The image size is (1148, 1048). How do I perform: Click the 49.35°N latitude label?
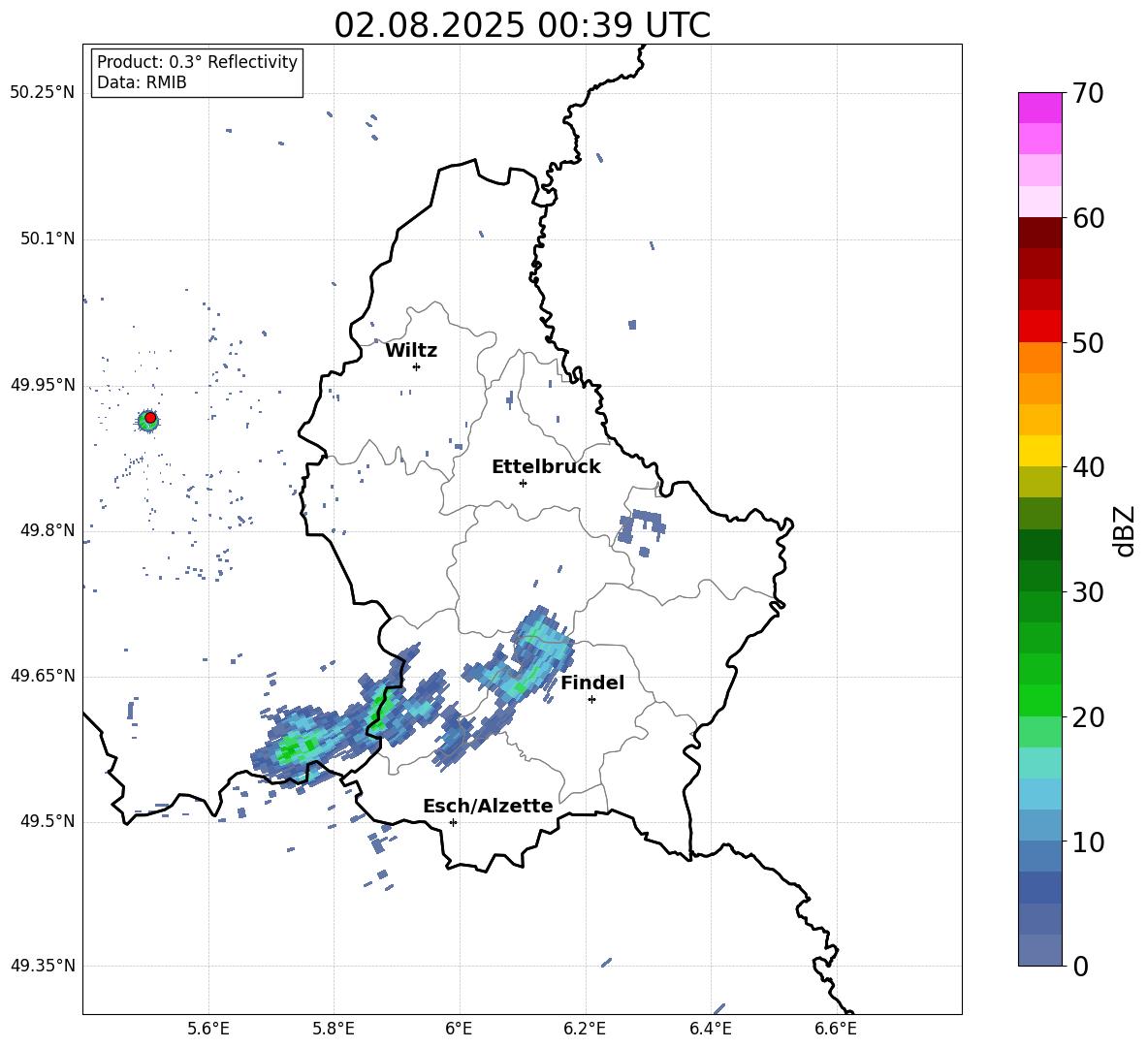click(x=43, y=966)
